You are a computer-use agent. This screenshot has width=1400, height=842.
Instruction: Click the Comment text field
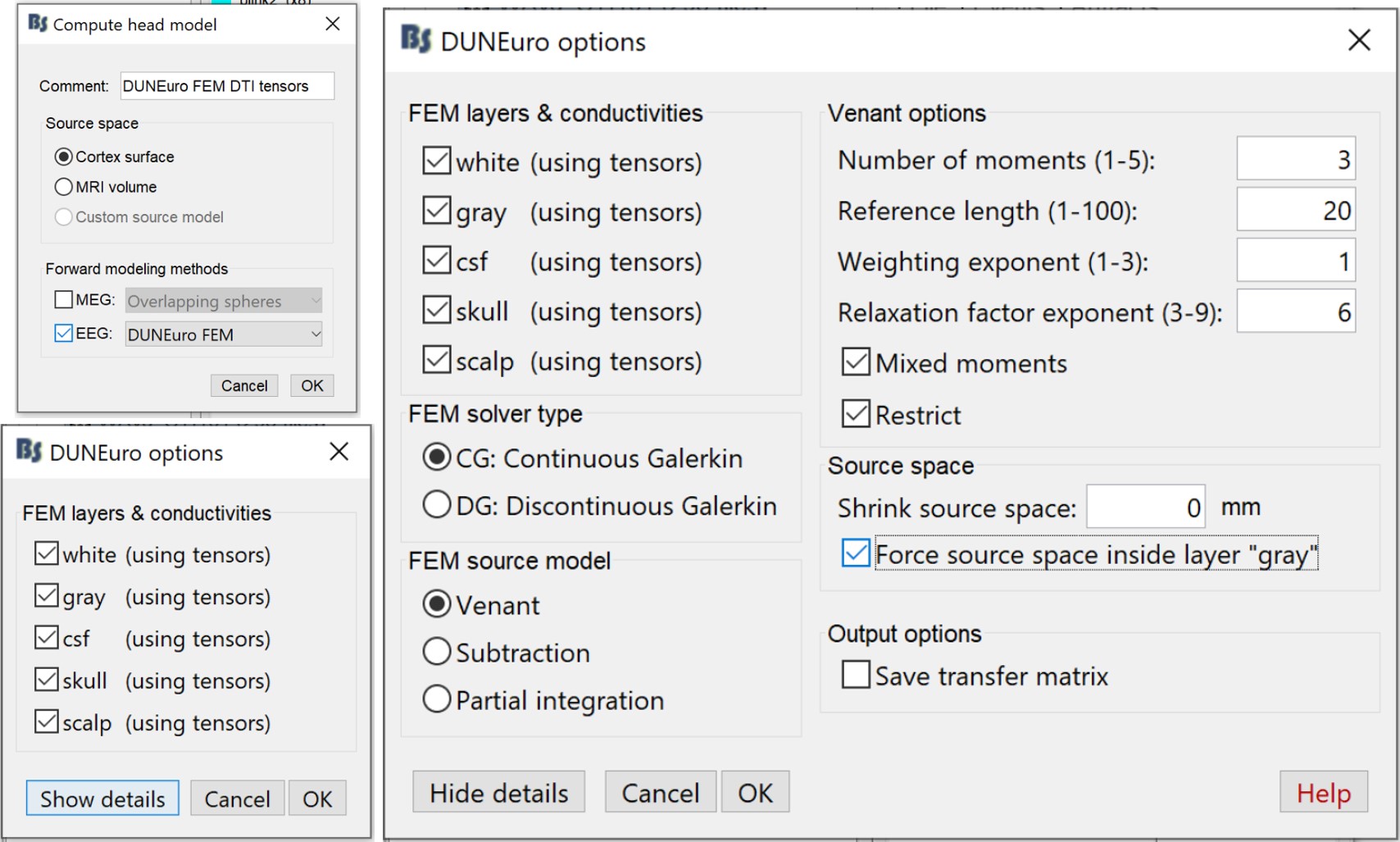point(227,86)
